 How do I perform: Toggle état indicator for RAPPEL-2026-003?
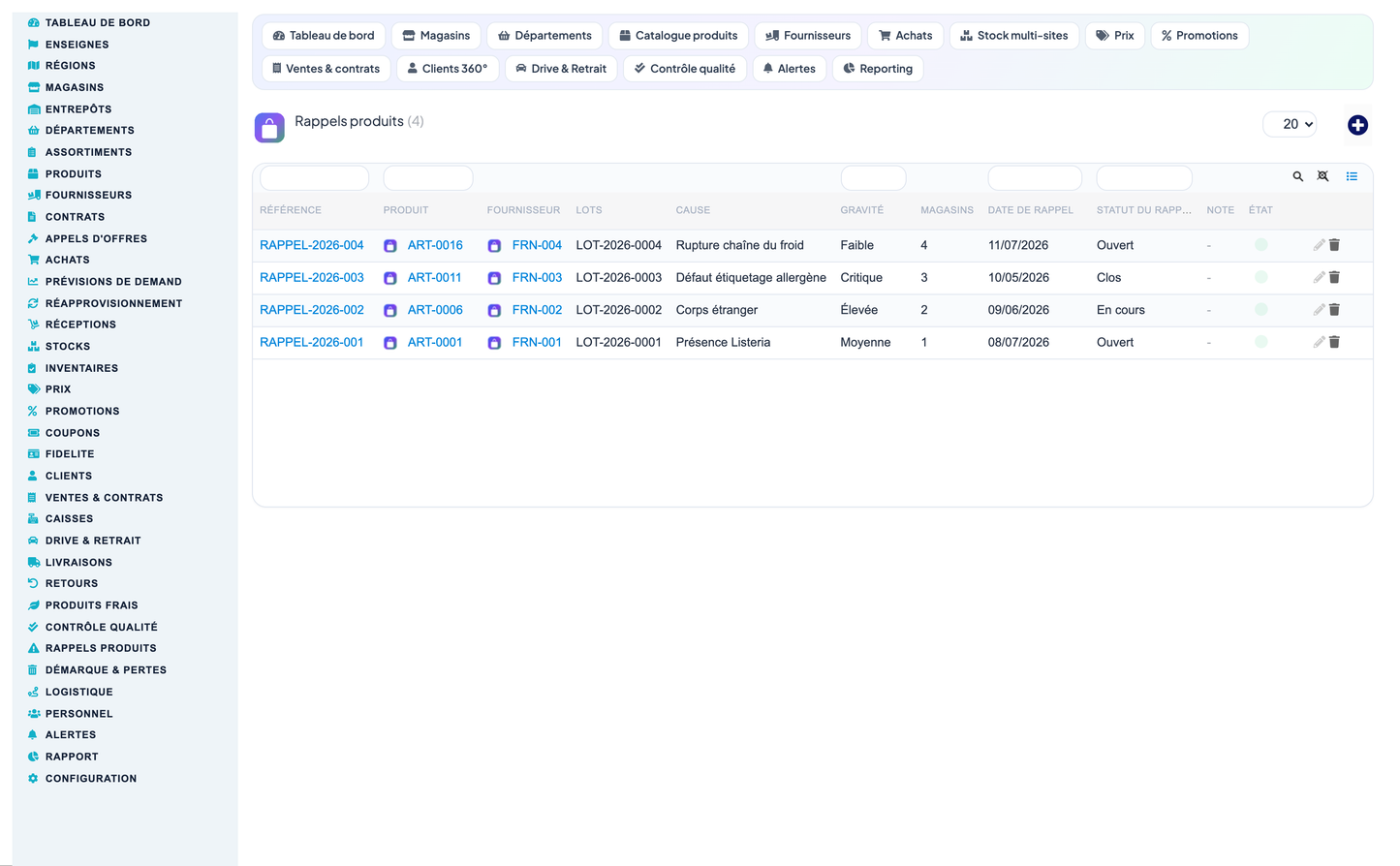1260,277
